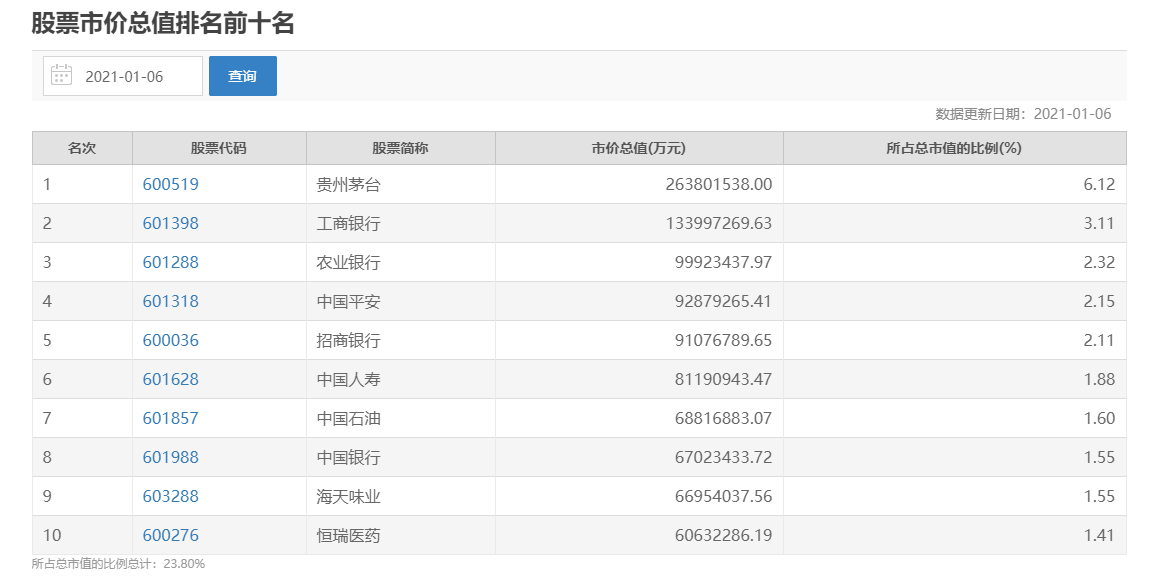This screenshot has height=587, width=1152.
Task: Open the 601318 stock code link
Action: (x=171, y=301)
